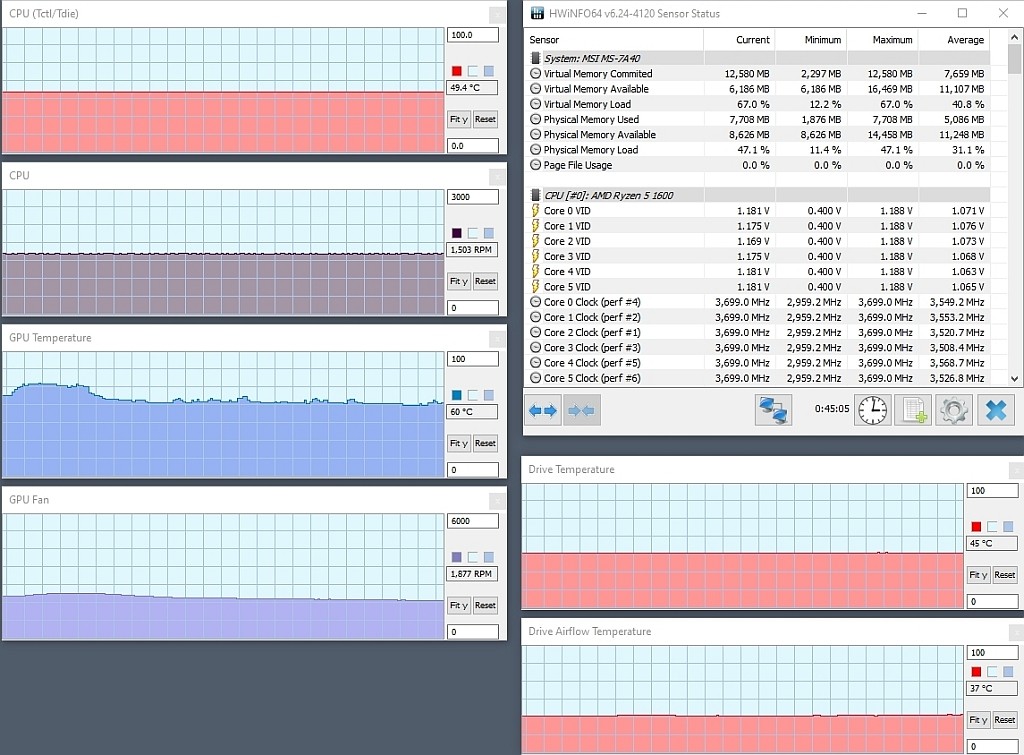
Task: Click the clock reset-timer icon
Action: [x=872, y=410]
